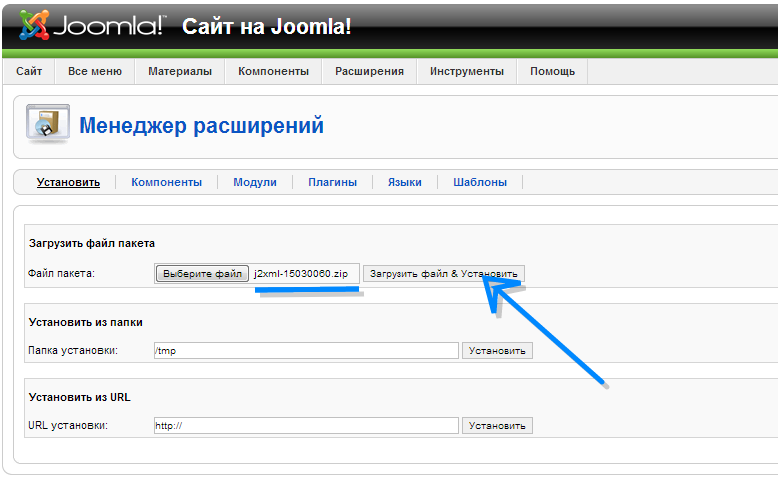Switch to the Установить tab
Screen dimensions: 778x484
[68, 182]
